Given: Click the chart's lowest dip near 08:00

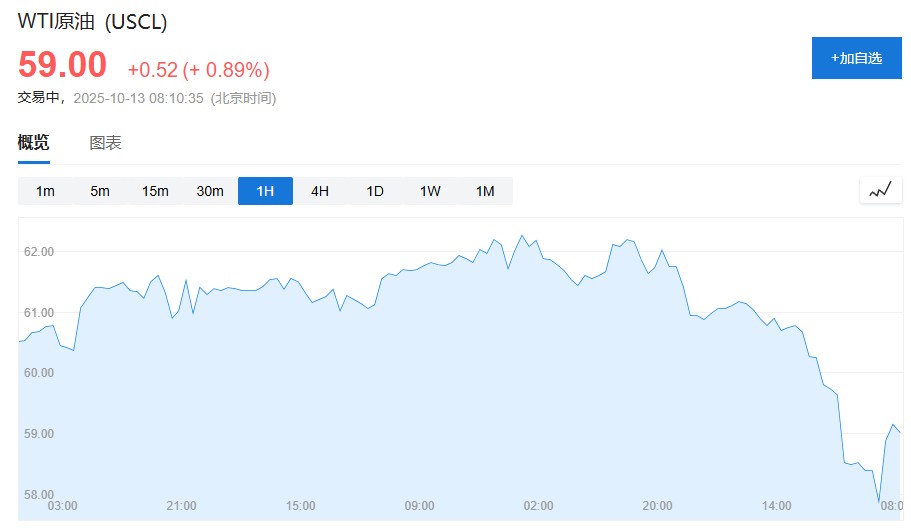Looking at the screenshot, I should [x=879, y=501].
